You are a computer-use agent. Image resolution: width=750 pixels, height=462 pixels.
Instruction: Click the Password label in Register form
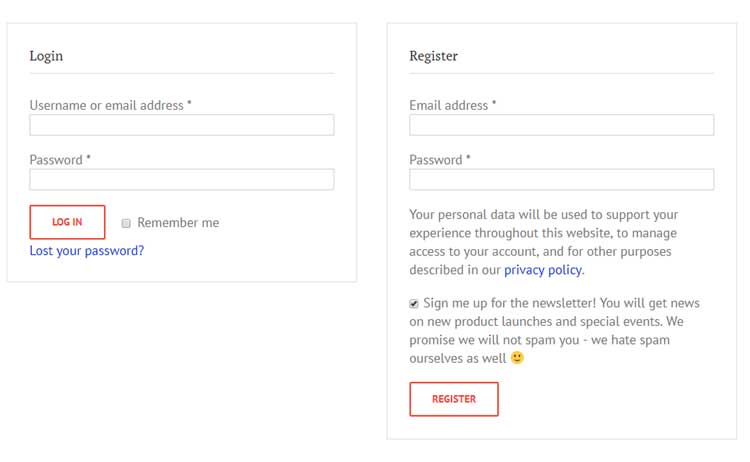point(436,160)
